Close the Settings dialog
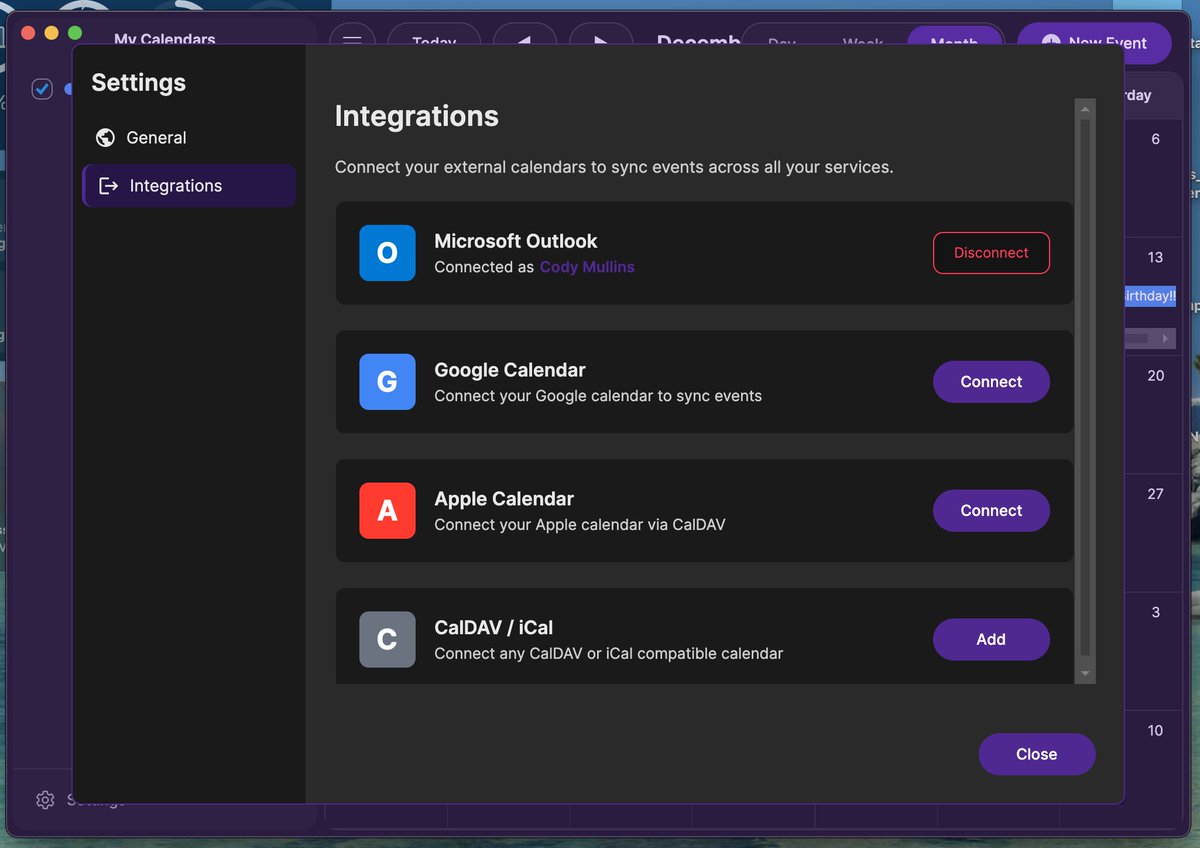This screenshot has height=848, width=1200. (x=1036, y=754)
